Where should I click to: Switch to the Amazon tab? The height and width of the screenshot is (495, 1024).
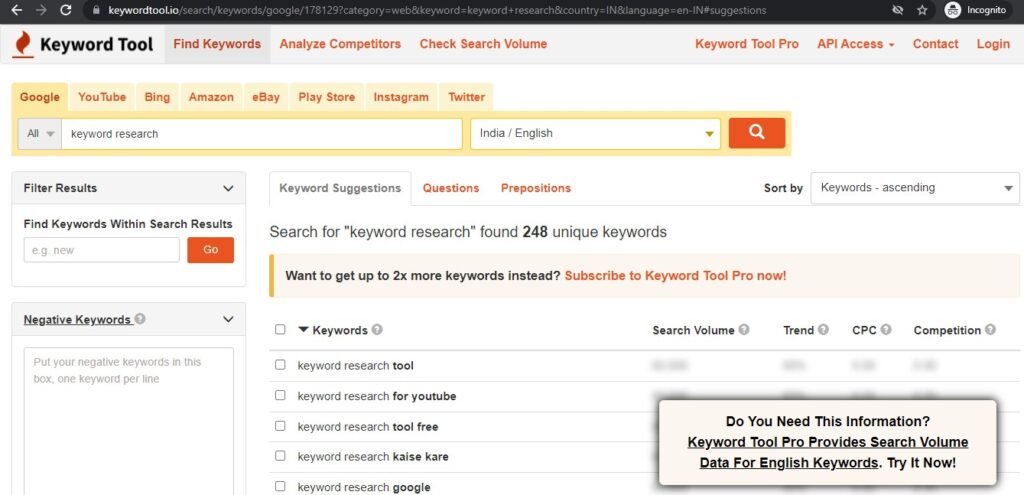click(211, 97)
